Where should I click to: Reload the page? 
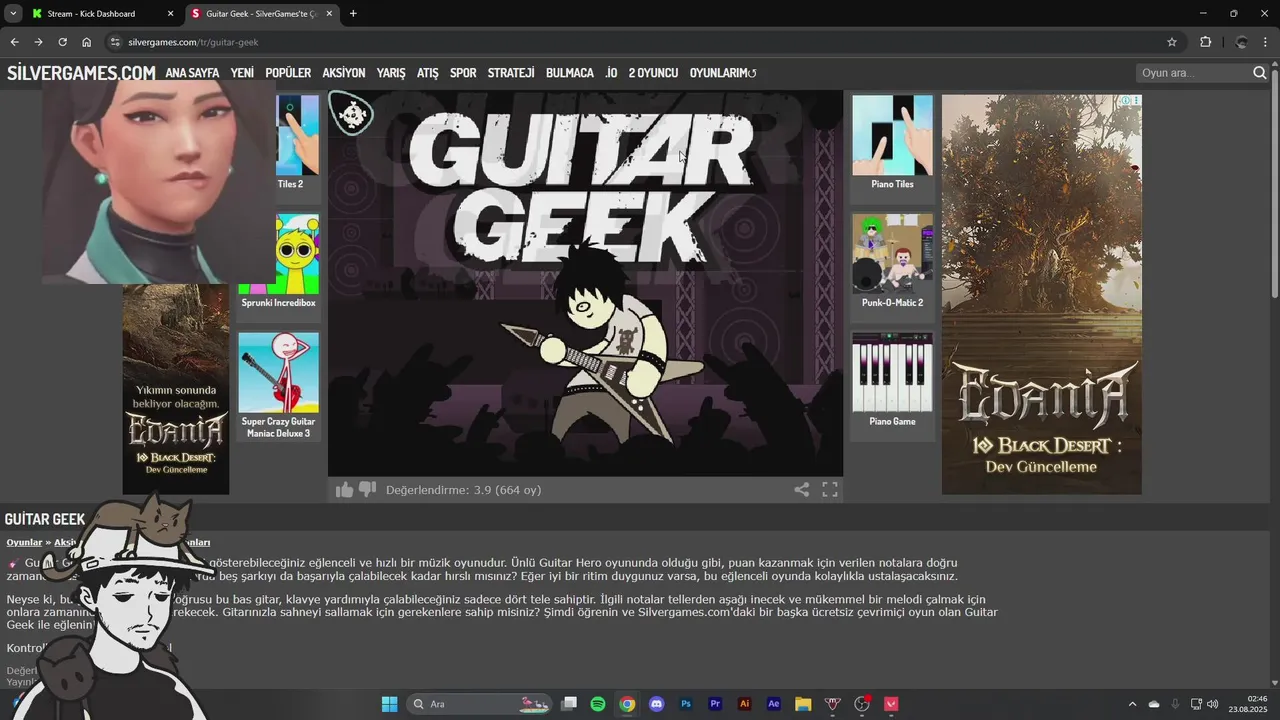(x=62, y=42)
